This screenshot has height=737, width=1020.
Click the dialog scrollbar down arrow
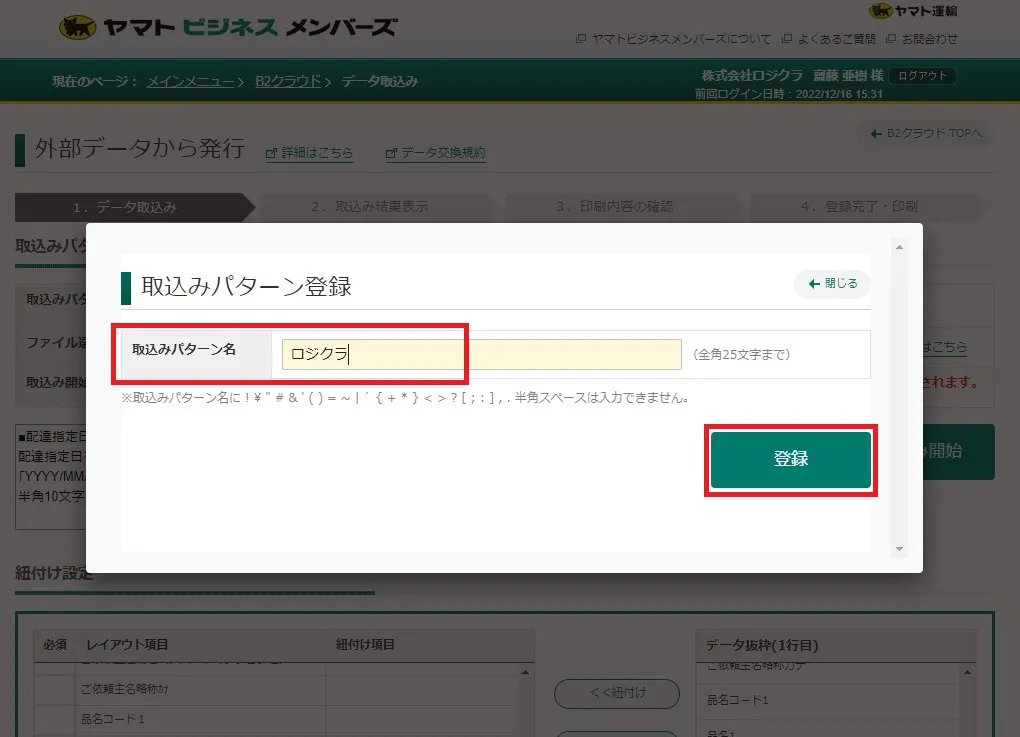coord(899,549)
